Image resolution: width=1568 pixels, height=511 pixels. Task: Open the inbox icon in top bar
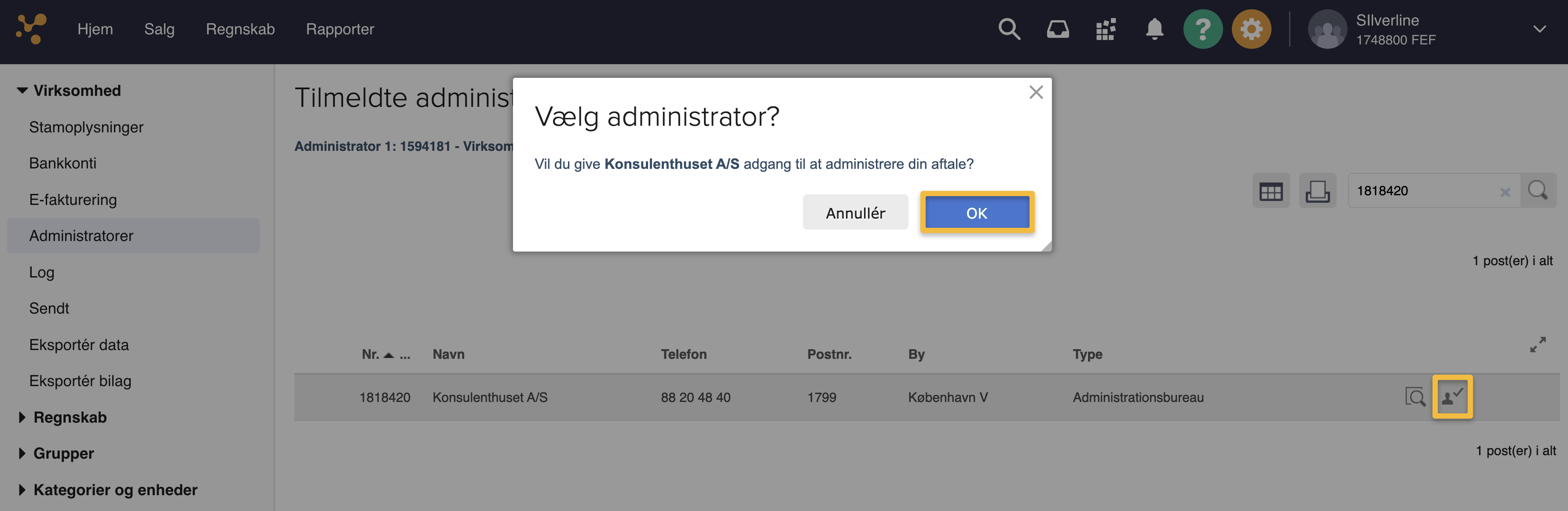(1058, 29)
